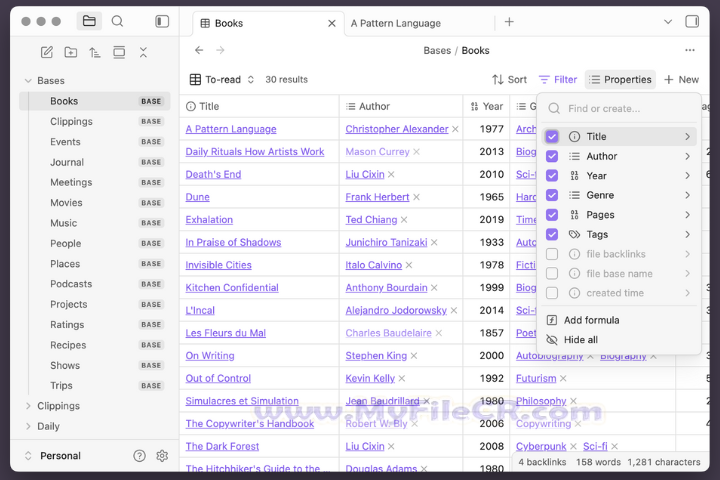Open the Invisible Cities book link
The image size is (720, 480).
(x=219, y=265)
